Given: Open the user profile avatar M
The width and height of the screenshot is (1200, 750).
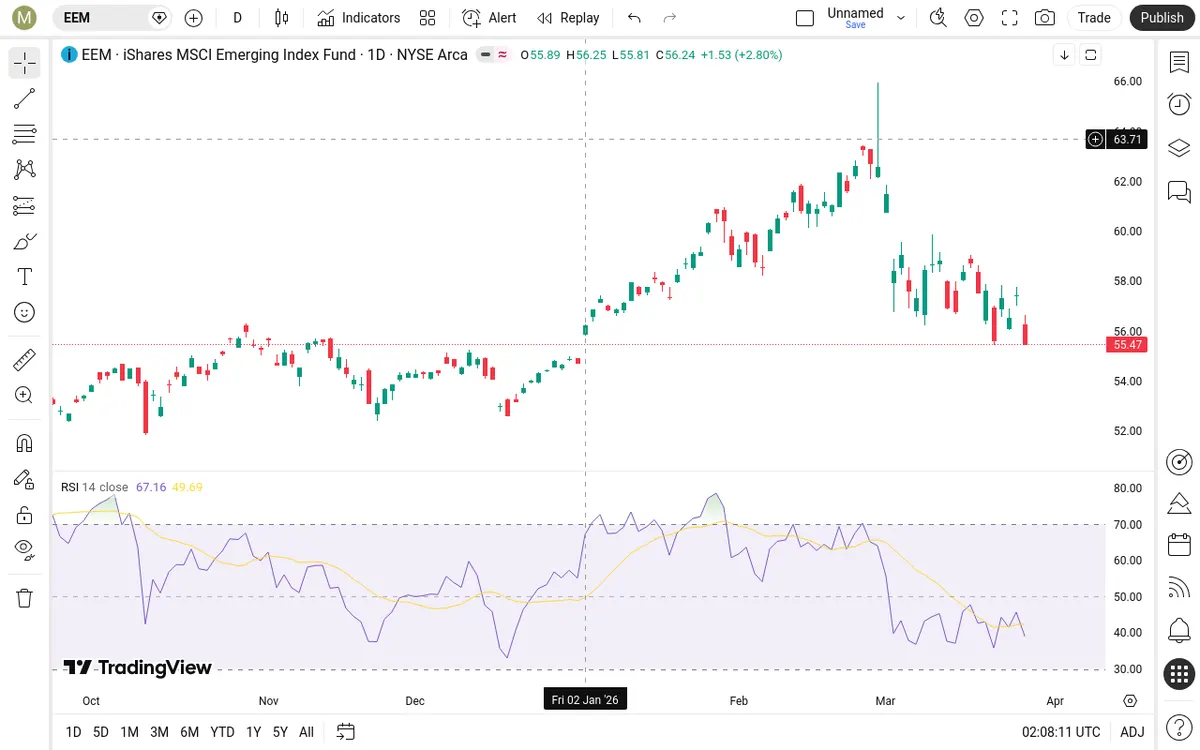Looking at the screenshot, I should pos(24,18).
